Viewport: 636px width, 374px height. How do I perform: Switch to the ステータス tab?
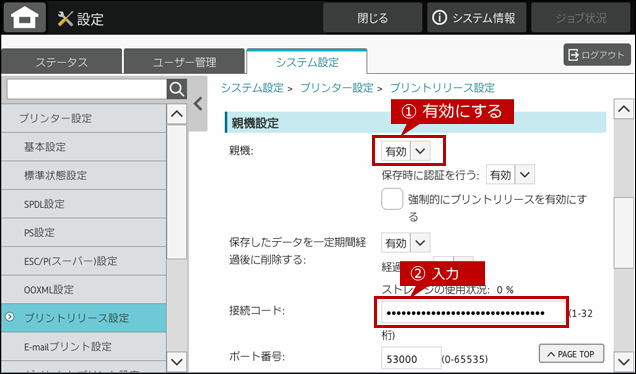tap(61, 62)
